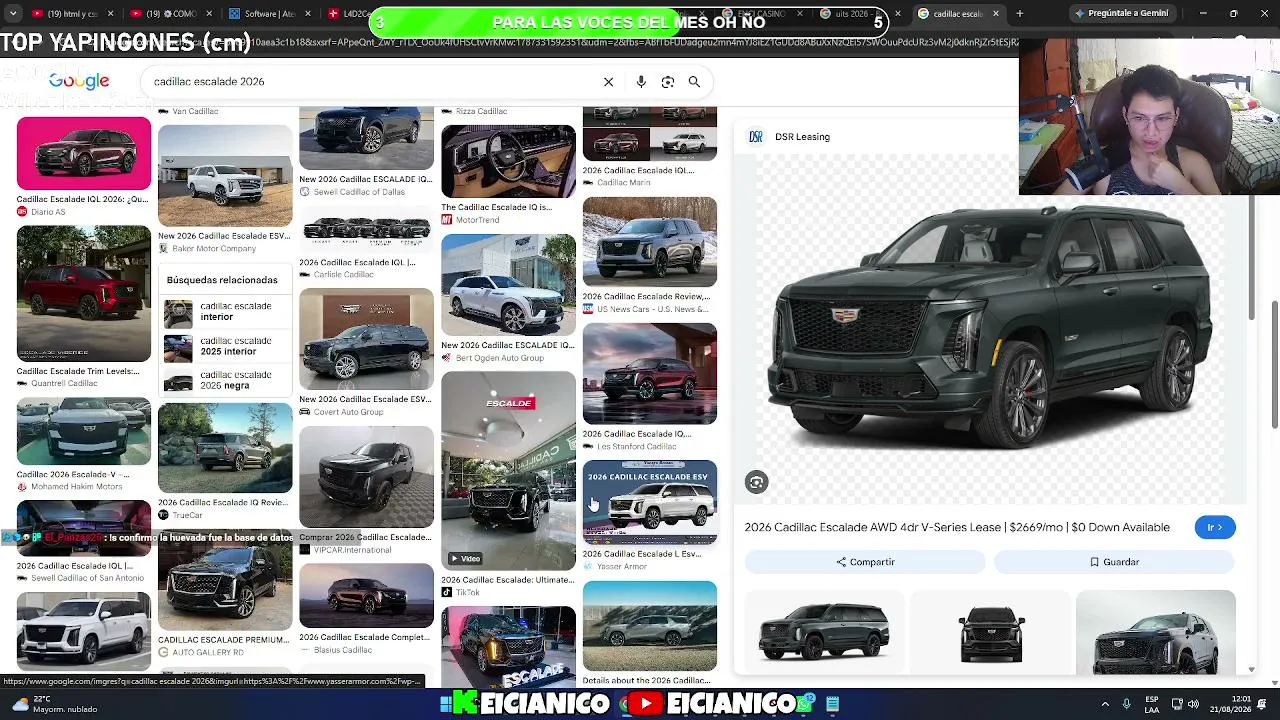Select related search cadillac escalade interior

tap(225, 312)
